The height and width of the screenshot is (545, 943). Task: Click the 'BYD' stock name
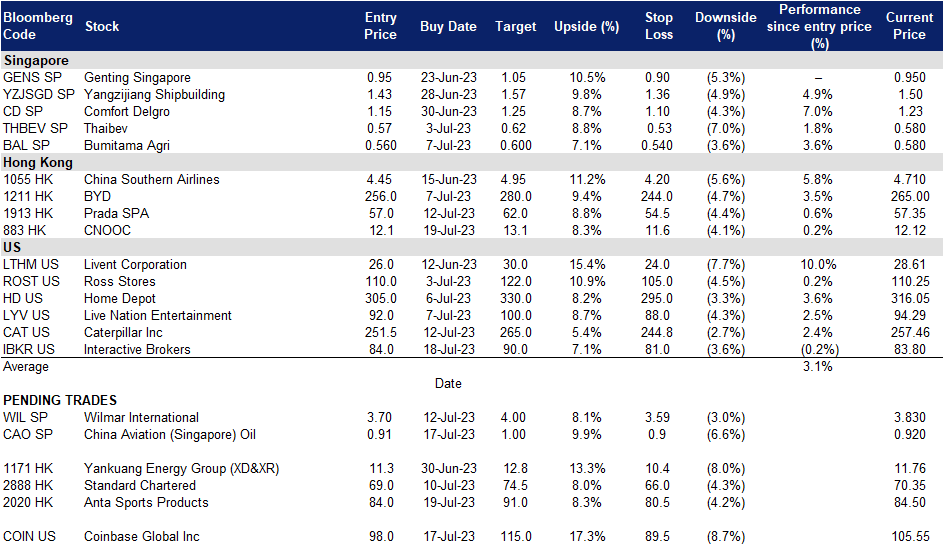(97, 196)
